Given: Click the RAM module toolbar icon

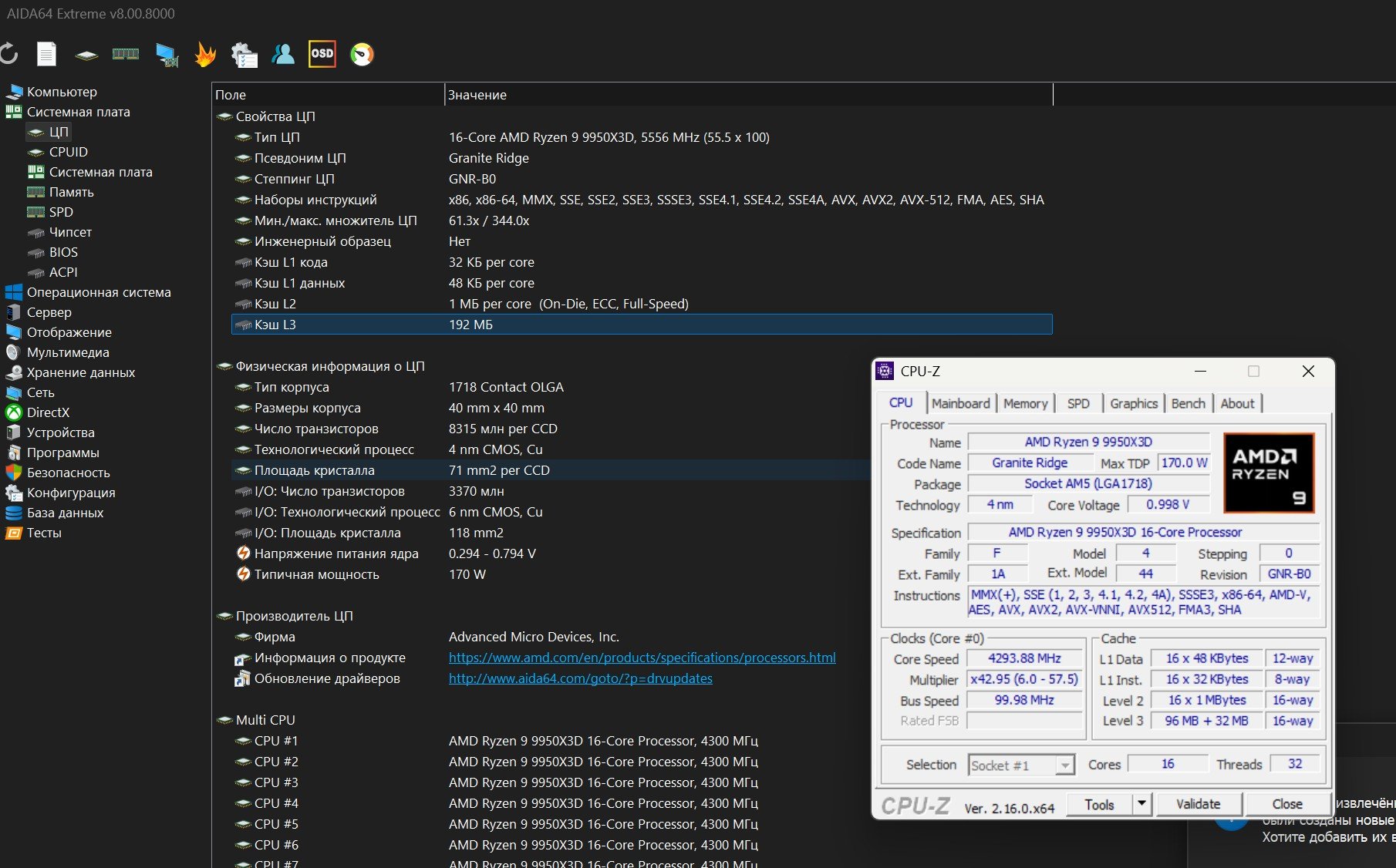Looking at the screenshot, I should click(x=125, y=54).
